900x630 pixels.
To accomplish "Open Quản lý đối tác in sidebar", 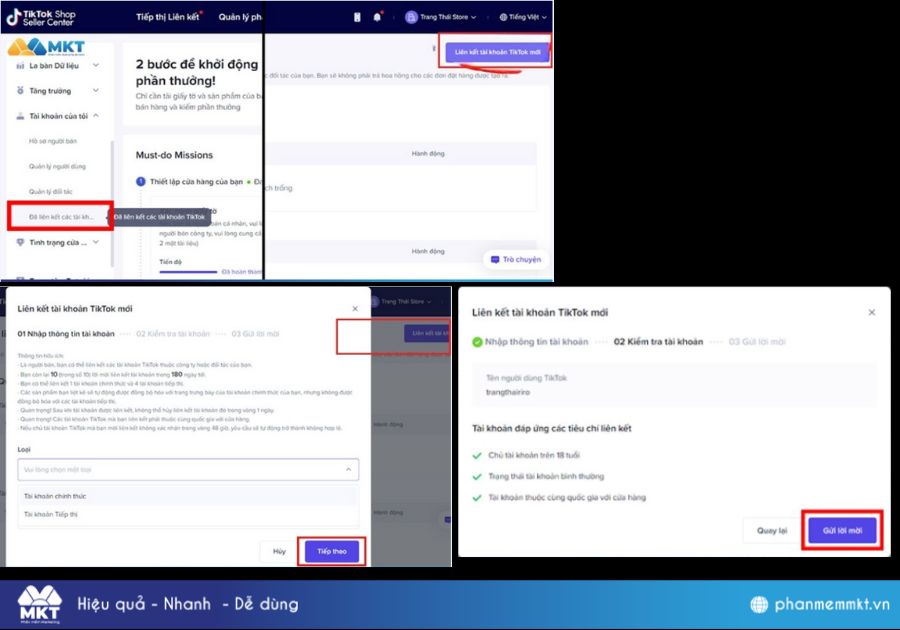I will [x=51, y=192].
